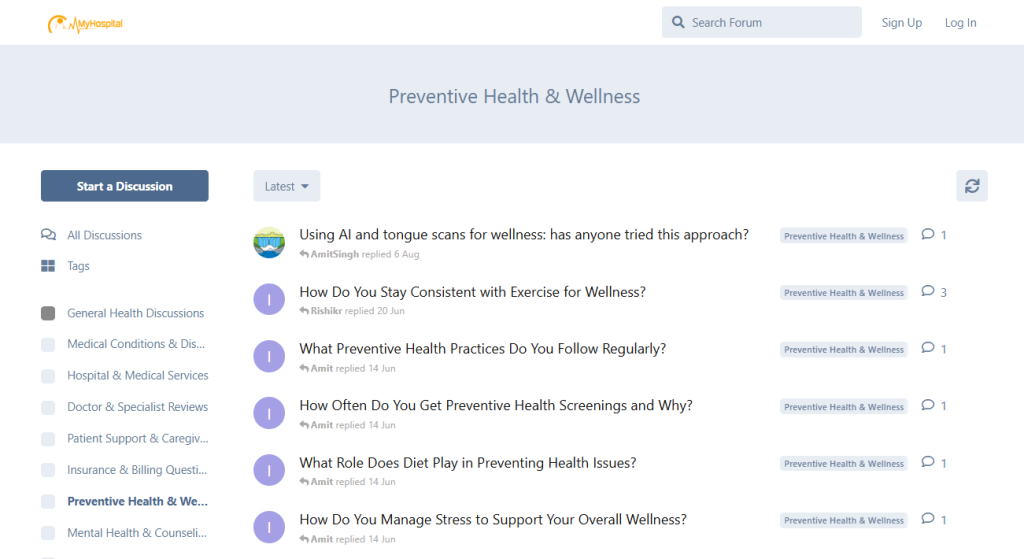1024x559 pixels.
Task: Click the Preventive Health tag on screenings discussion
Action: (x=843, y=407)
